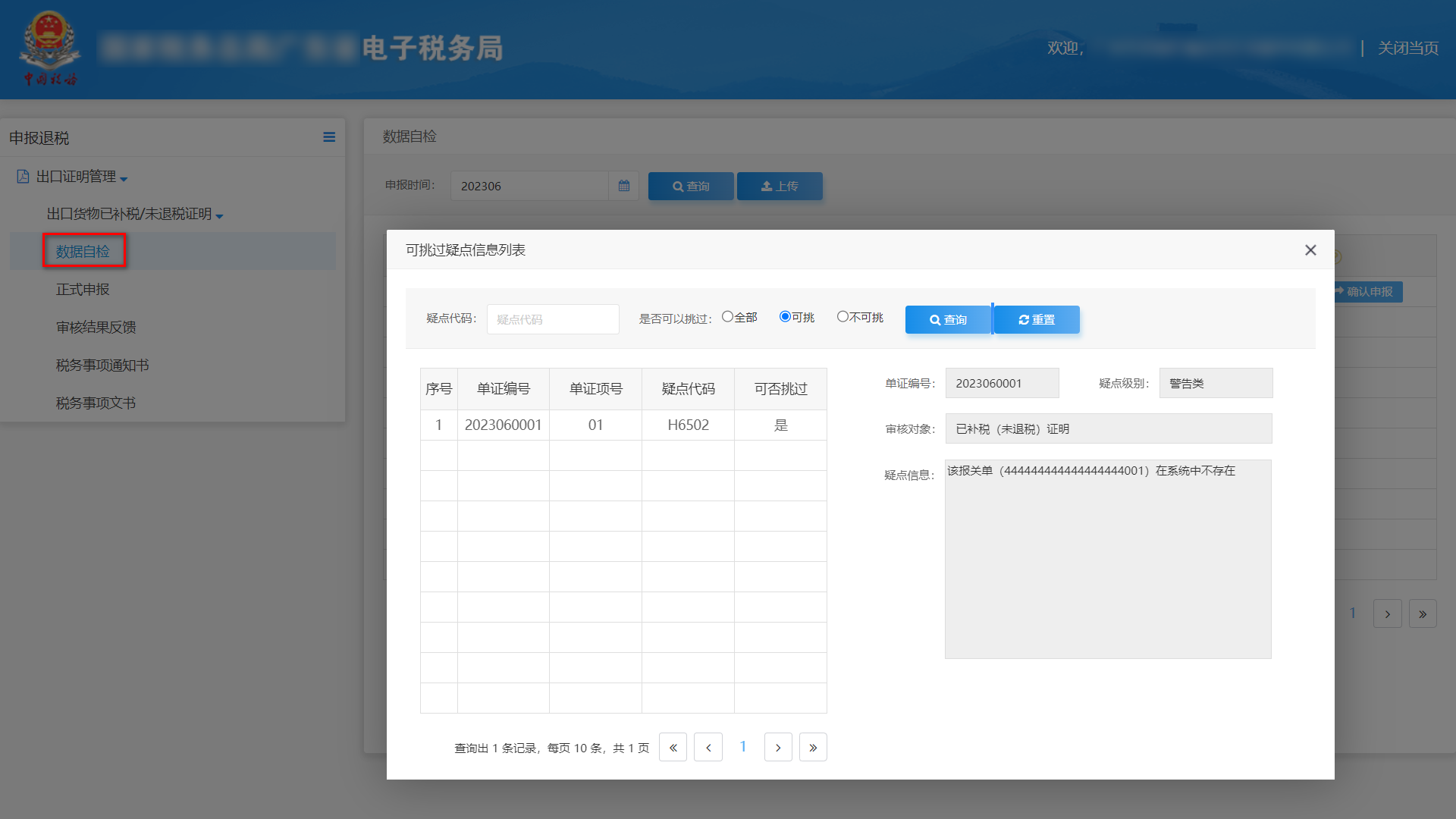This screenshot has width=1456, height=819.
Task: Go to the first page in dialog pagination
Action: tap(673, 748)
